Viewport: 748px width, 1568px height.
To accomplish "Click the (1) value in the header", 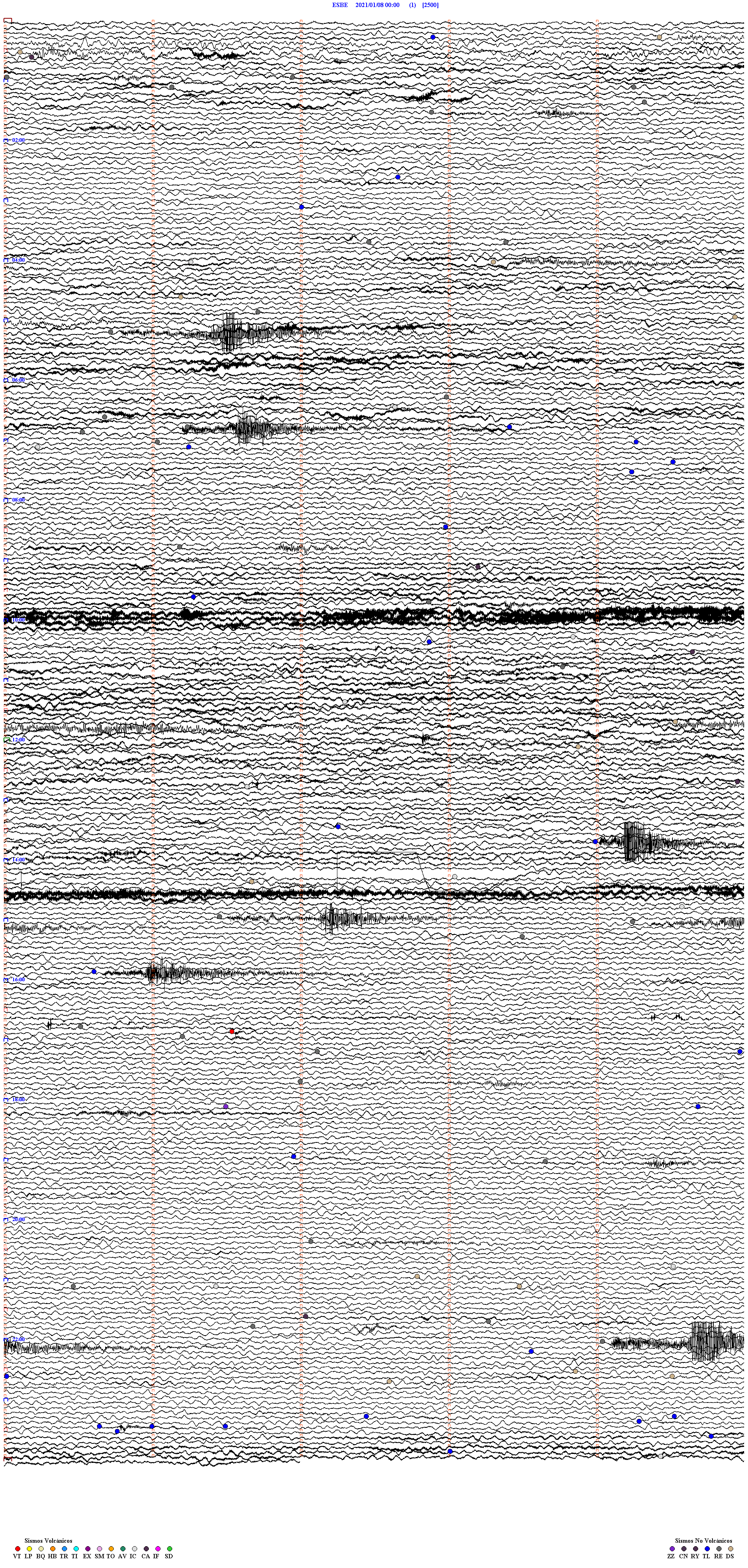I will coord(413,5).
